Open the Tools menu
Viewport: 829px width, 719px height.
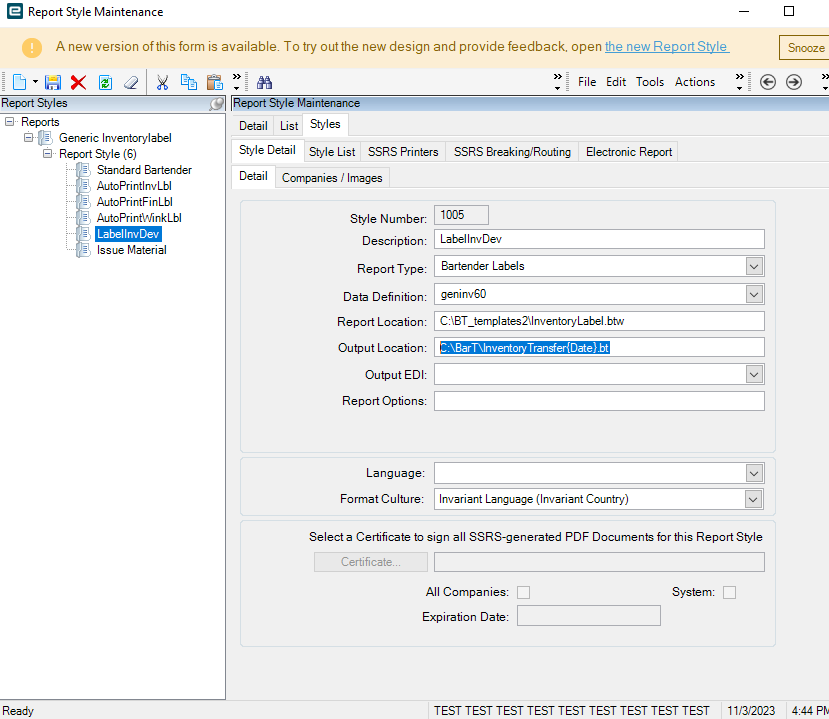point(650,82)
